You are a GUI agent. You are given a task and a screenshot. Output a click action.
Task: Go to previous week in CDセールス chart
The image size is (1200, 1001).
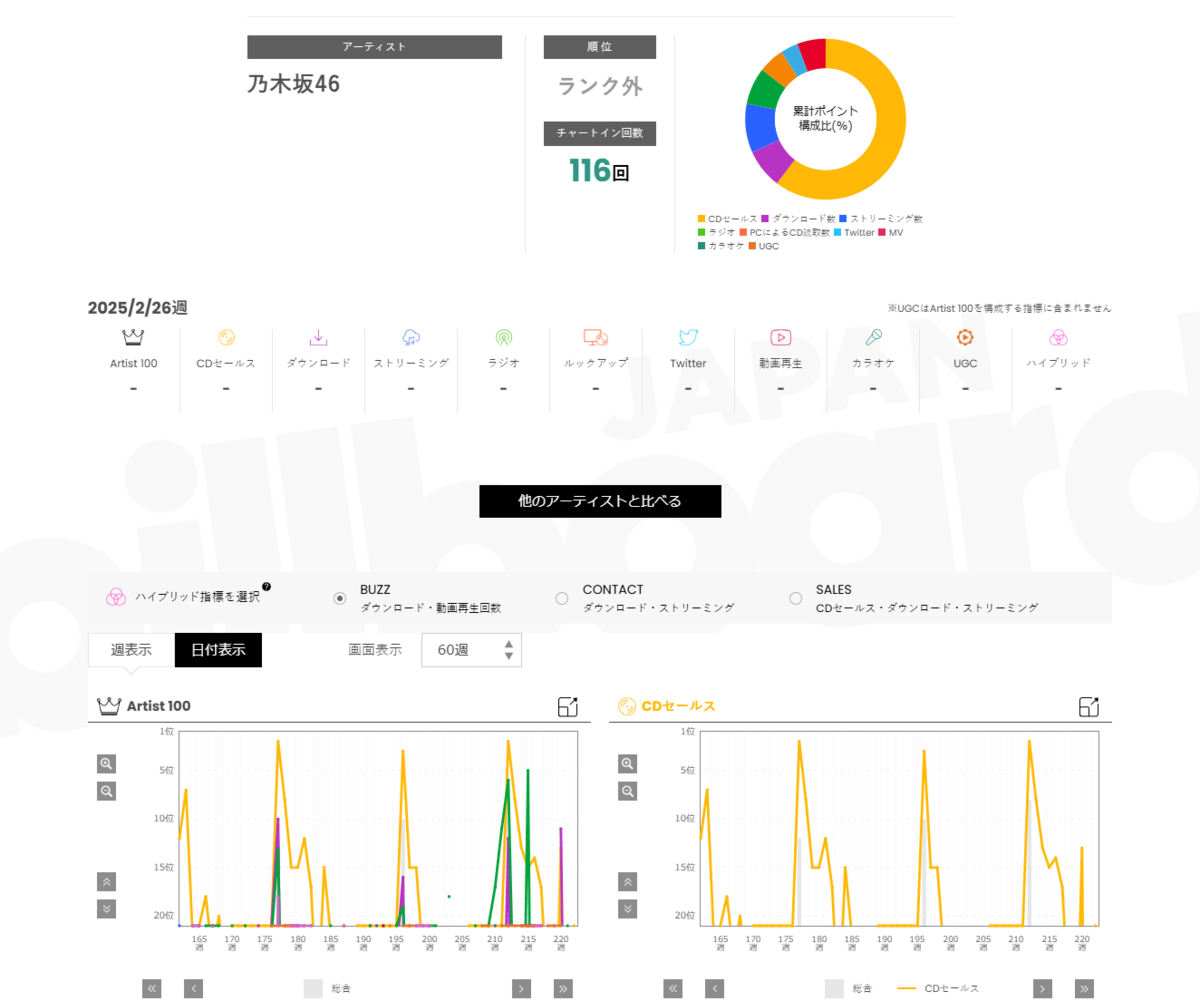[x=714, y=989]
